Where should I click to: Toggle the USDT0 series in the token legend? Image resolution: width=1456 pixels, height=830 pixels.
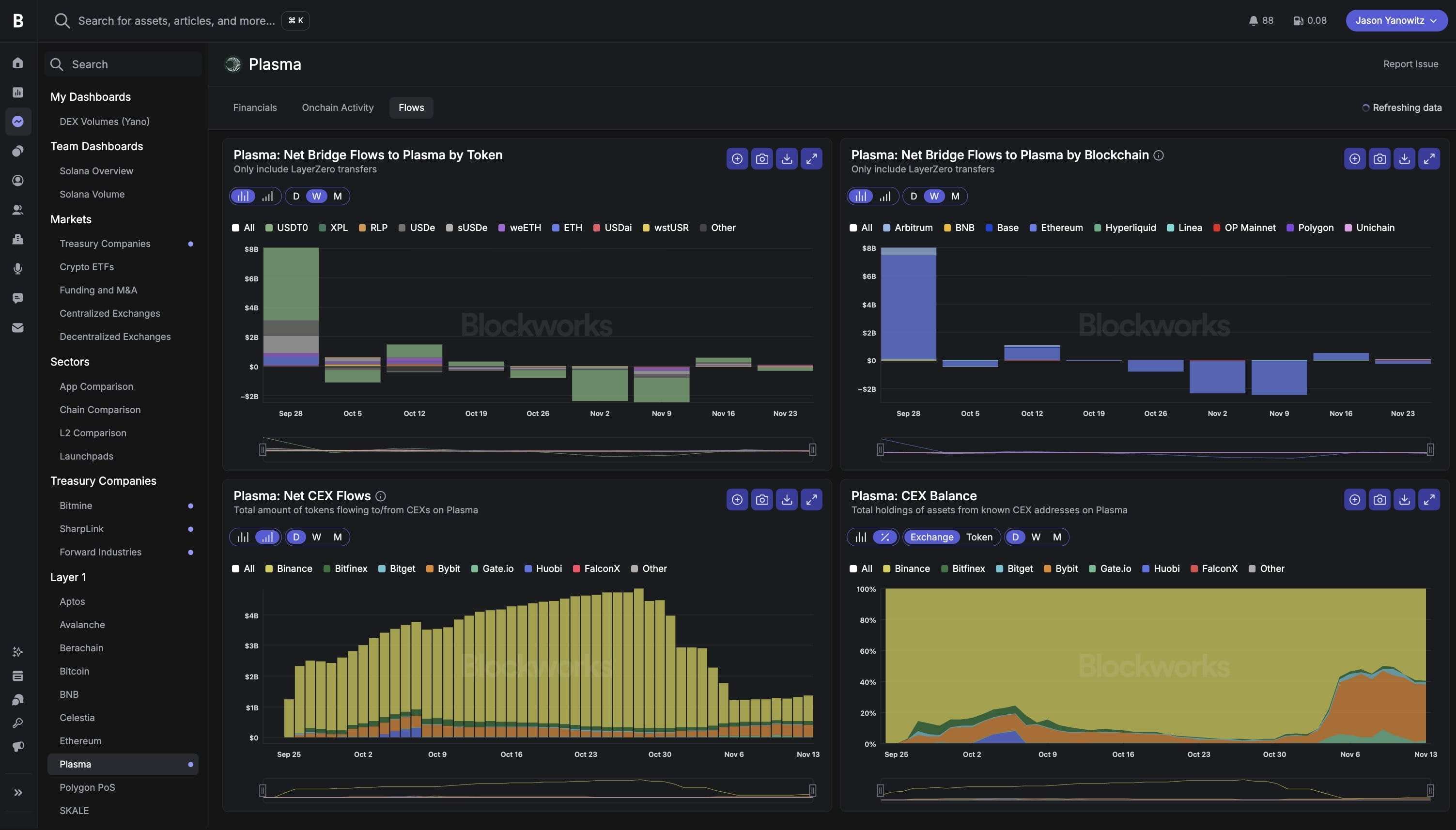(287, 228)
